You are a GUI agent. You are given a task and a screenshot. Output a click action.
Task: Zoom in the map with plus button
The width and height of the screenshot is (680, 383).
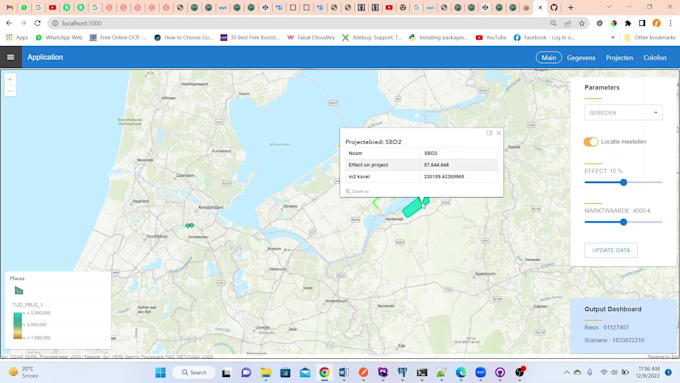point(10,79)
